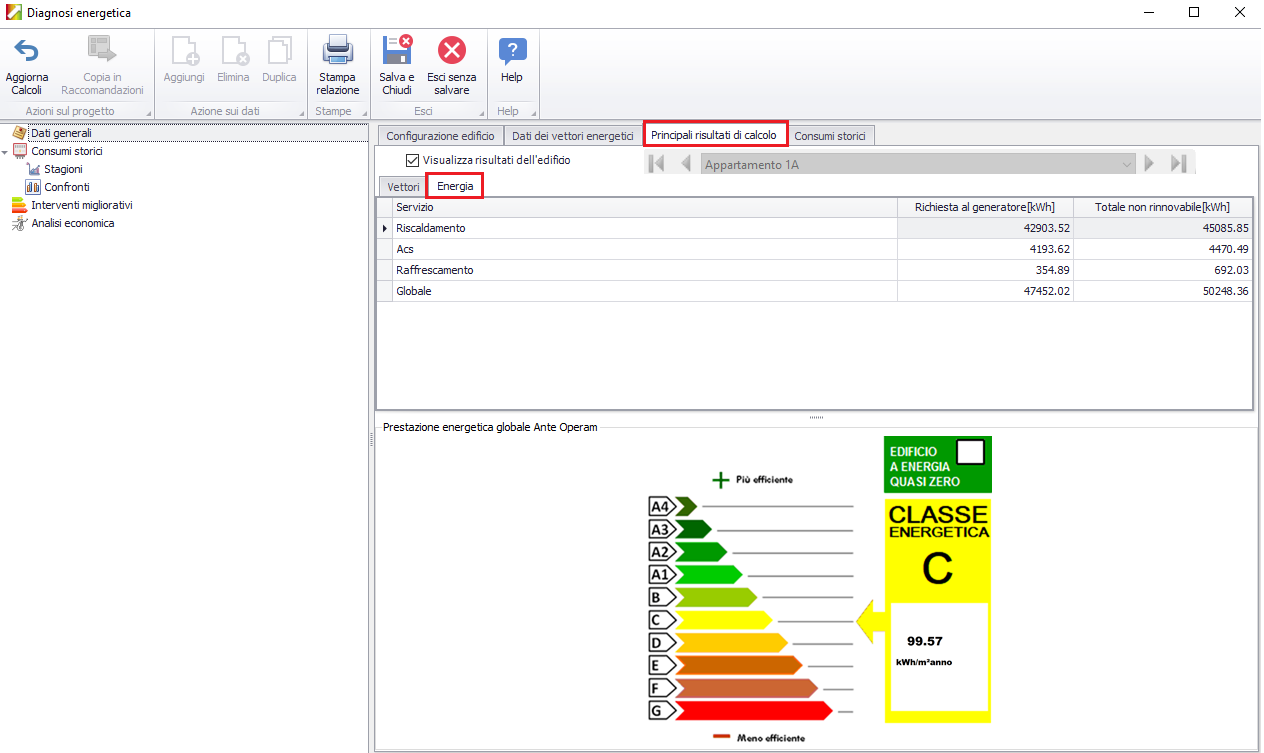Open the Appartamento 1A dropdown
Image resolution: width=1264 pixels, height=753 pixels.
(1128, 164)
